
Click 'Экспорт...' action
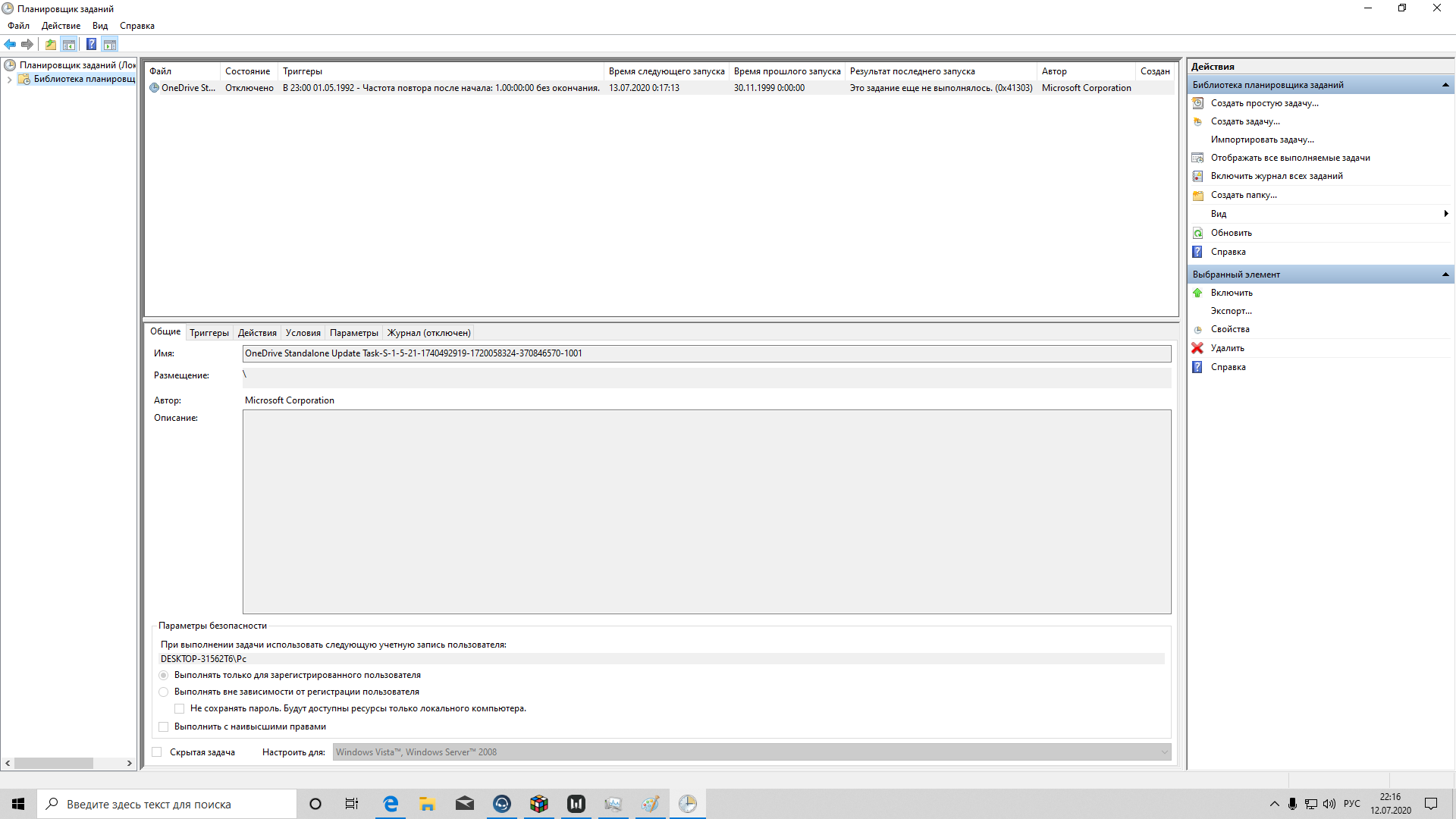click(x=1232, y=311)
